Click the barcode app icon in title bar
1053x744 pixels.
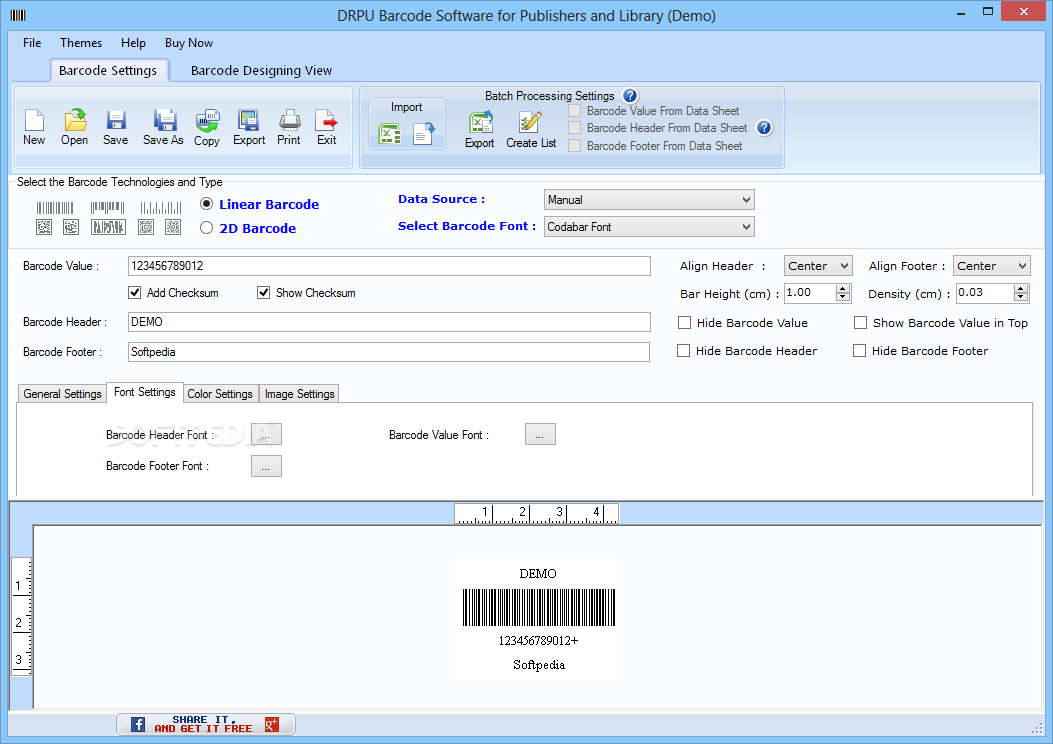[18, 15]
